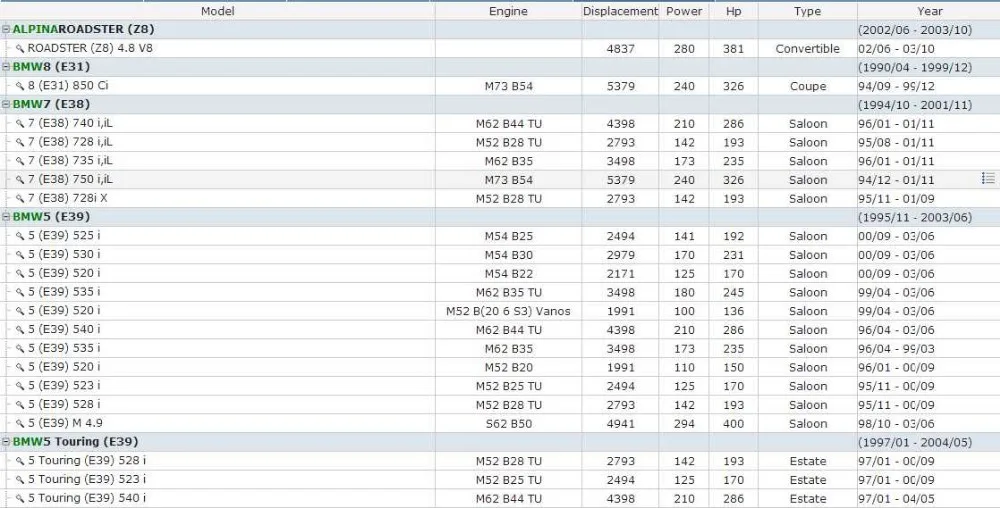Image resolution: width=1000 pixels, height=508 pixels.
Task: Click year range 97/01 - 04/05
Action: [896, 498]
